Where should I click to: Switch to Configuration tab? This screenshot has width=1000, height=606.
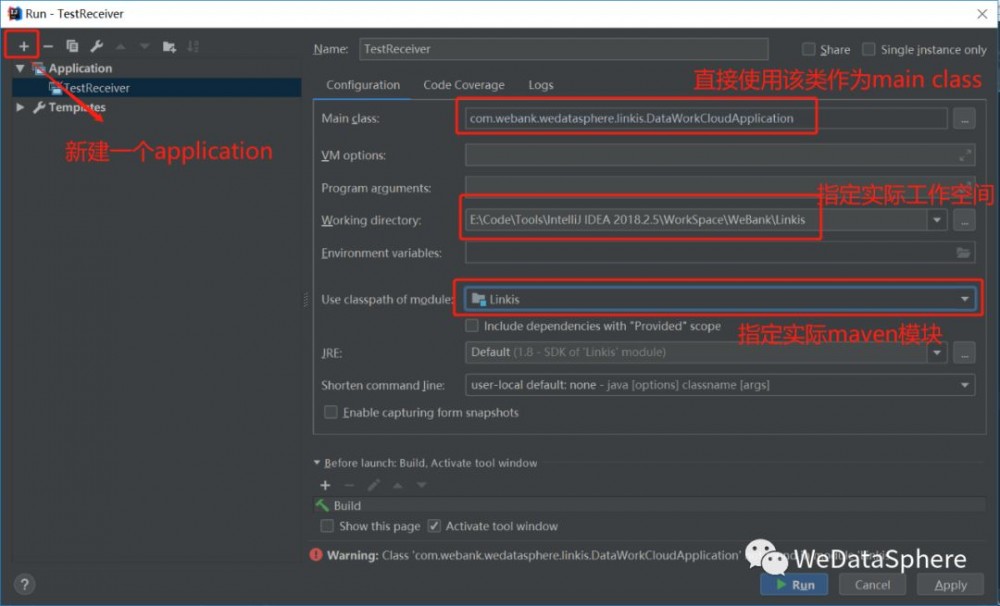point(363,85)
